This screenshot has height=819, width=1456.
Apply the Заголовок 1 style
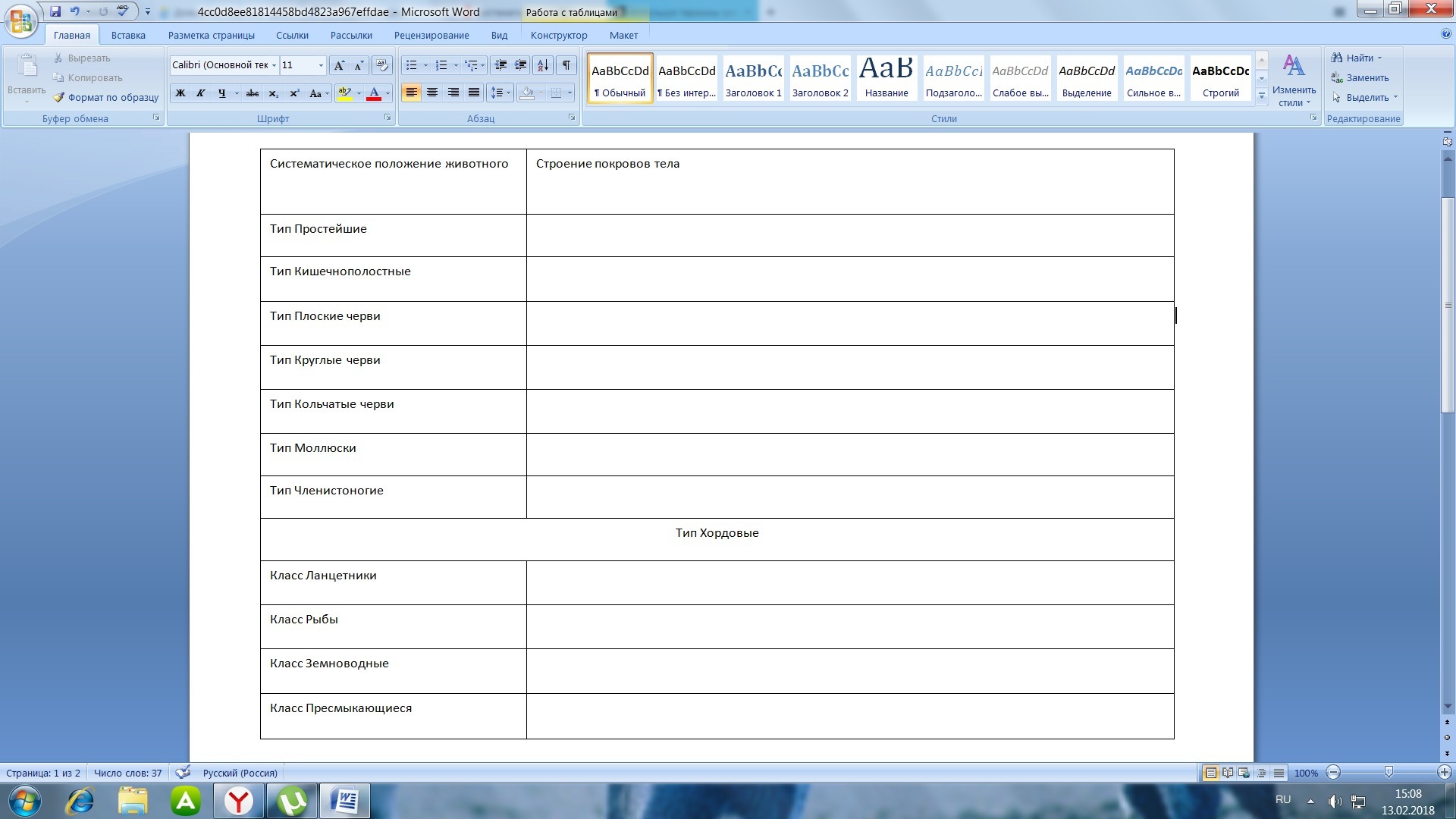753,78
